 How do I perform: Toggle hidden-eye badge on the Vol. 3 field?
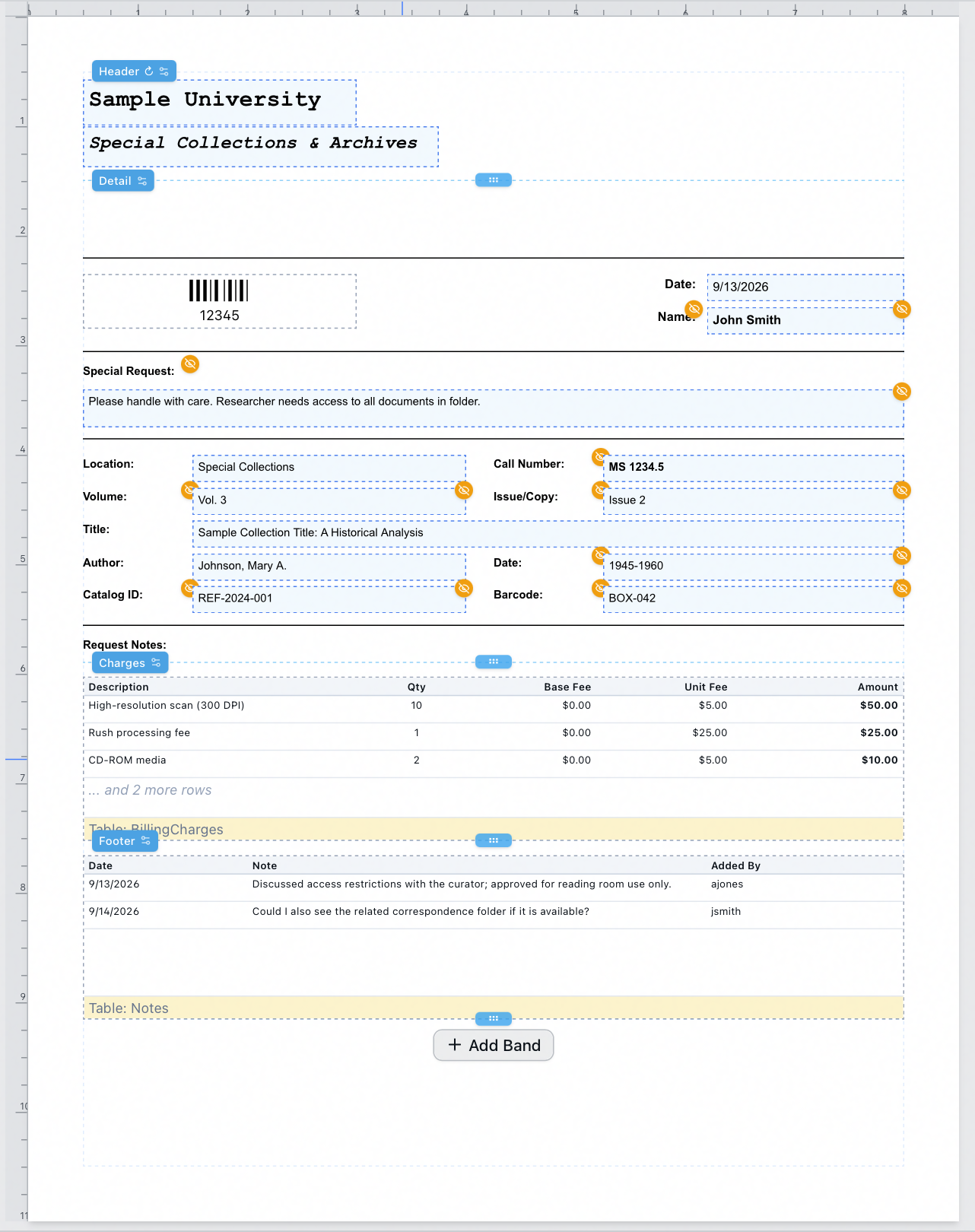click(x=464, y=490)
